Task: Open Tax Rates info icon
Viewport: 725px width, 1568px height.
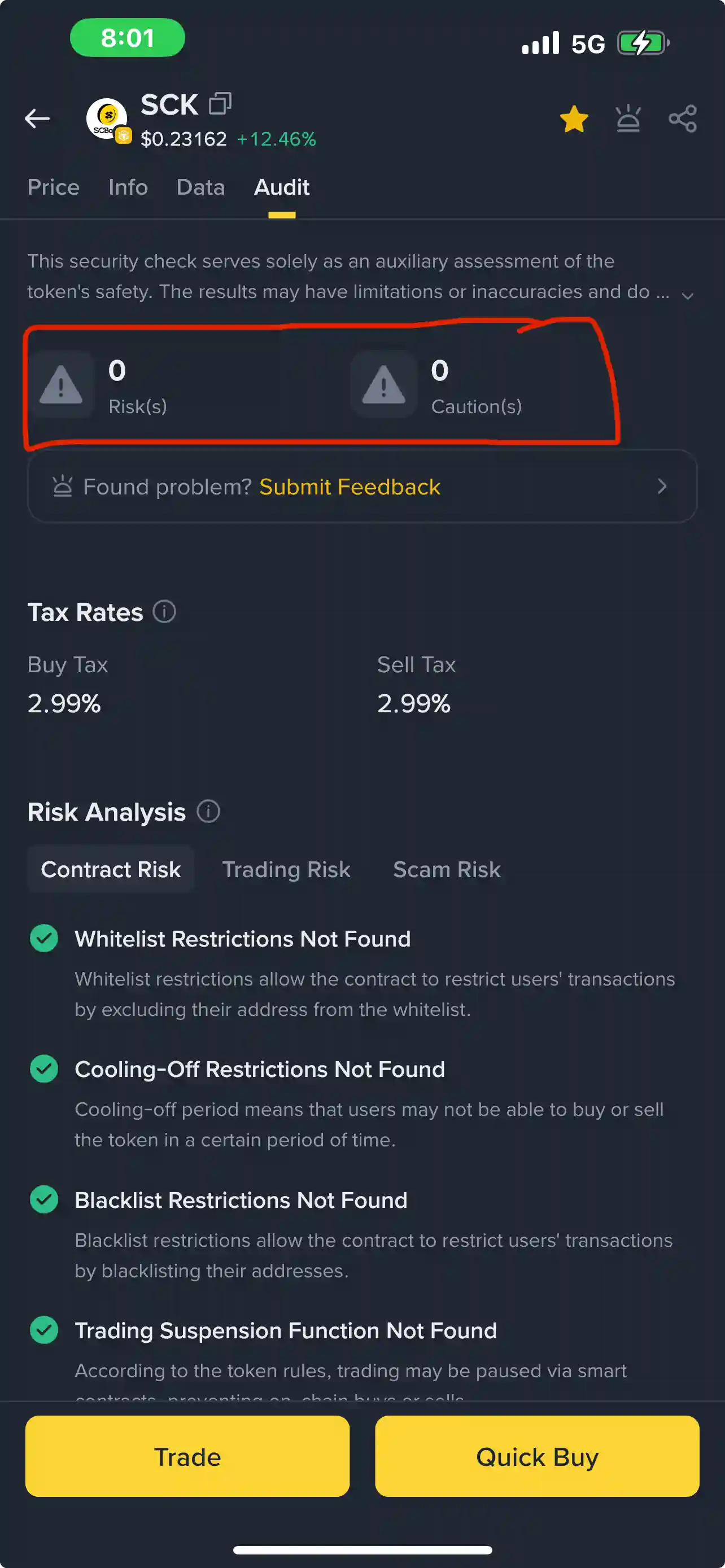Action: point(164,612)
